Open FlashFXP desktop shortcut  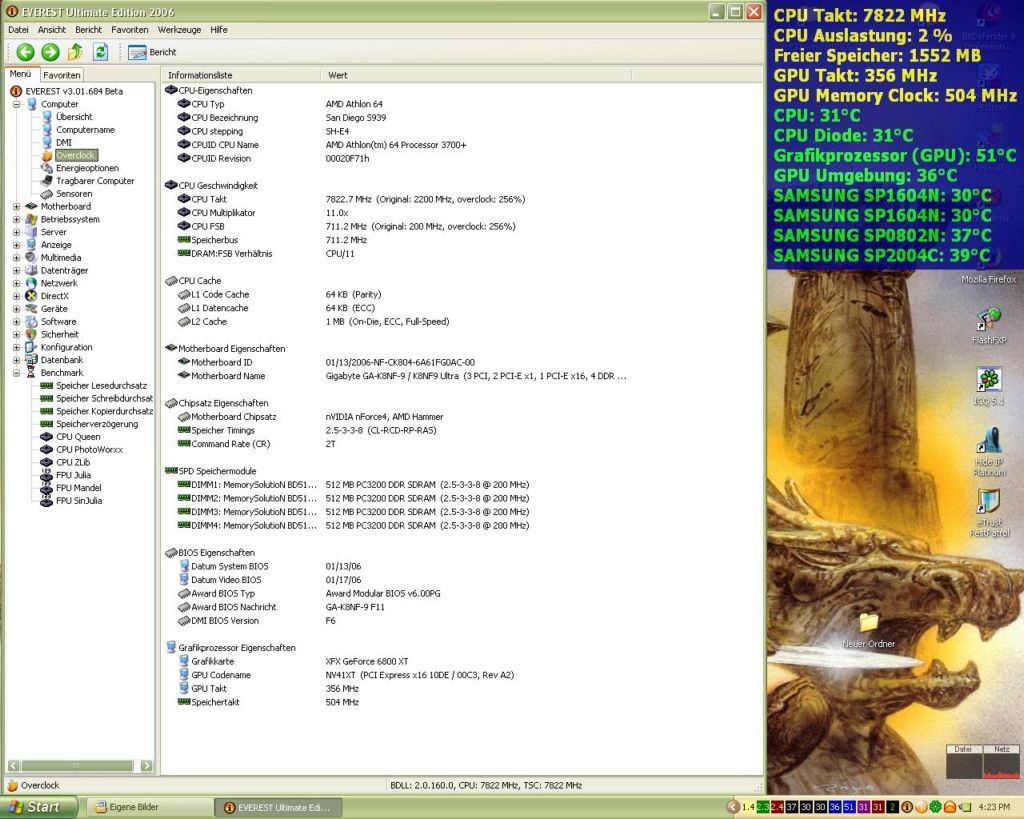[989, 326]
